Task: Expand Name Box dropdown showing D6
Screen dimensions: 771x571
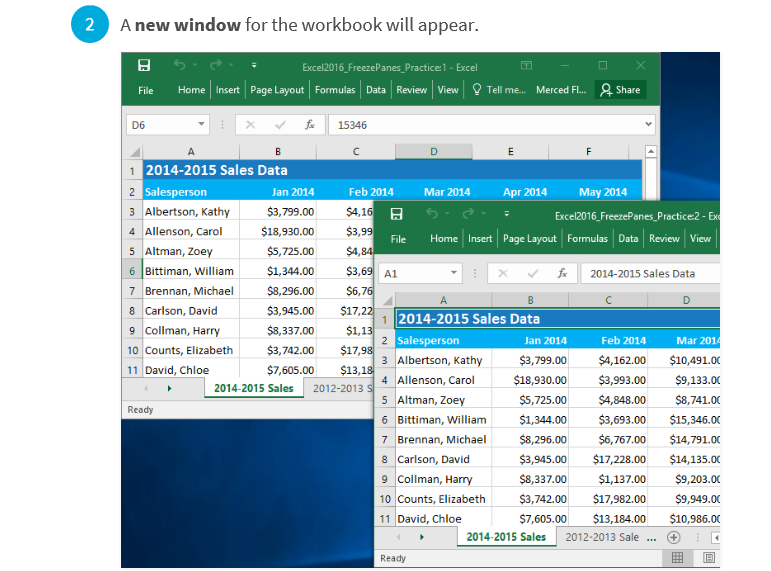Action: coord(201,124)
